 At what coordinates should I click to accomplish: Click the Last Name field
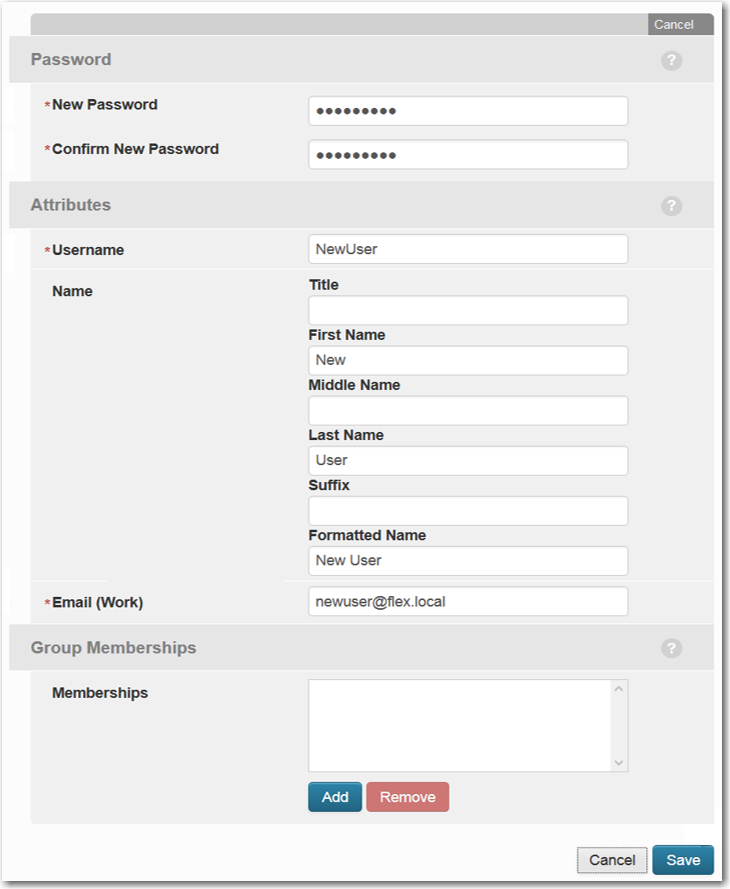(x=467, y=460)
